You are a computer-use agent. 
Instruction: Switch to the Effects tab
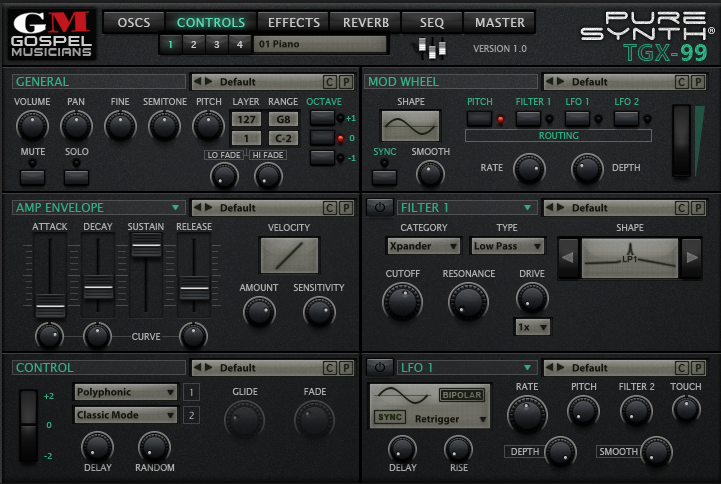tap(294, 22)
